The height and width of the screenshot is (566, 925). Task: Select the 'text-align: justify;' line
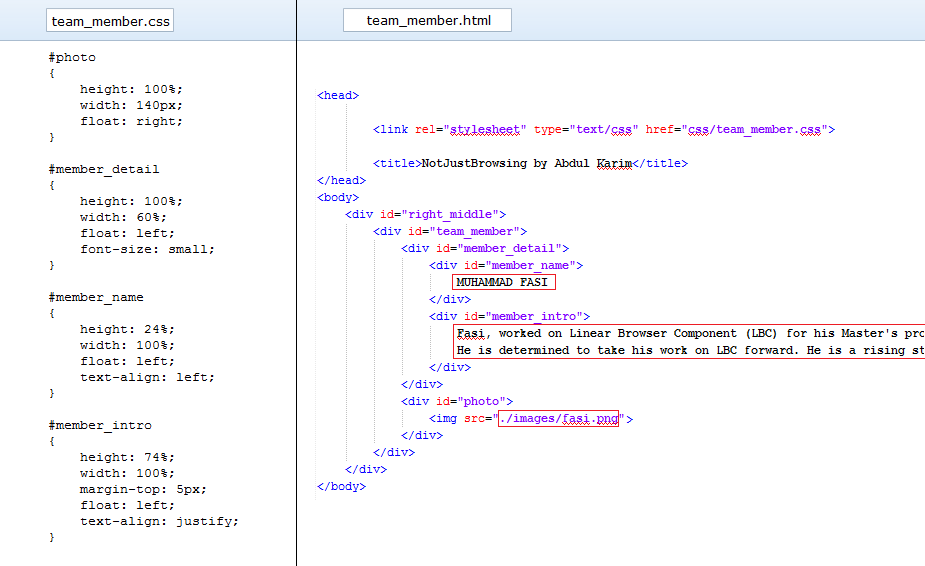tap(159, 521)
